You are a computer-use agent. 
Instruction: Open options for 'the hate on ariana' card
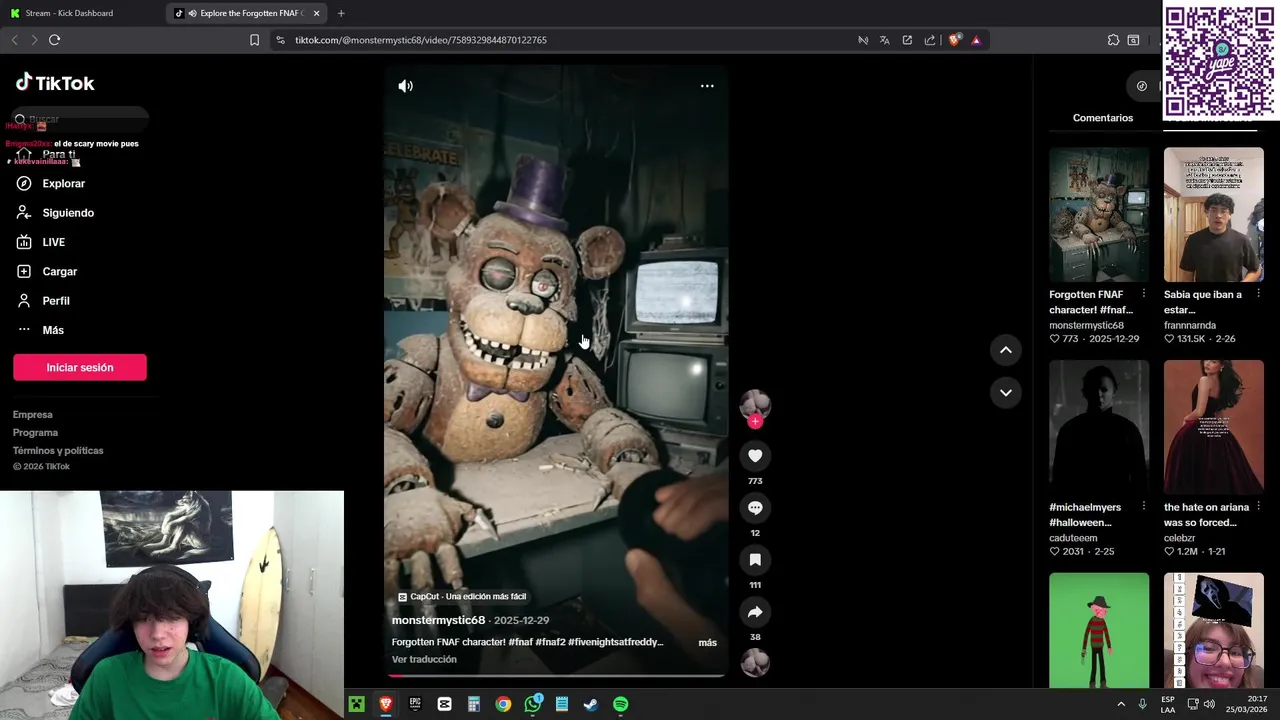coord(1258,507)
